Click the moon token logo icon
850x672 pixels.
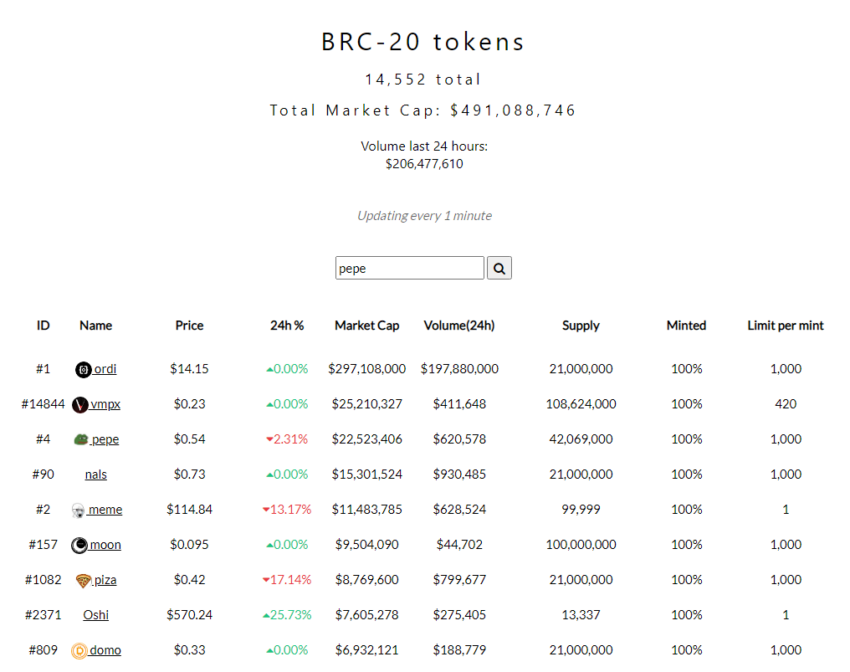point(79,545)
